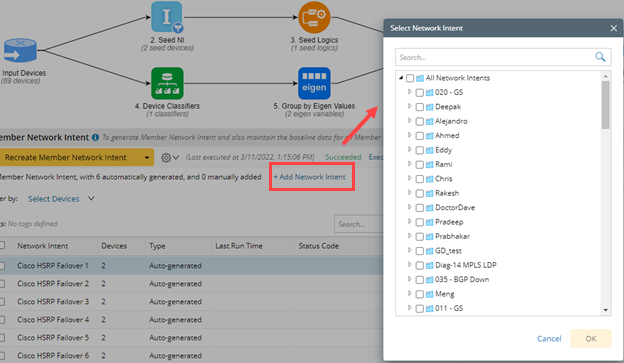Check the 020 - GS checkbox
This screenshot has height=363, width=624.
[x=419, y=93]
